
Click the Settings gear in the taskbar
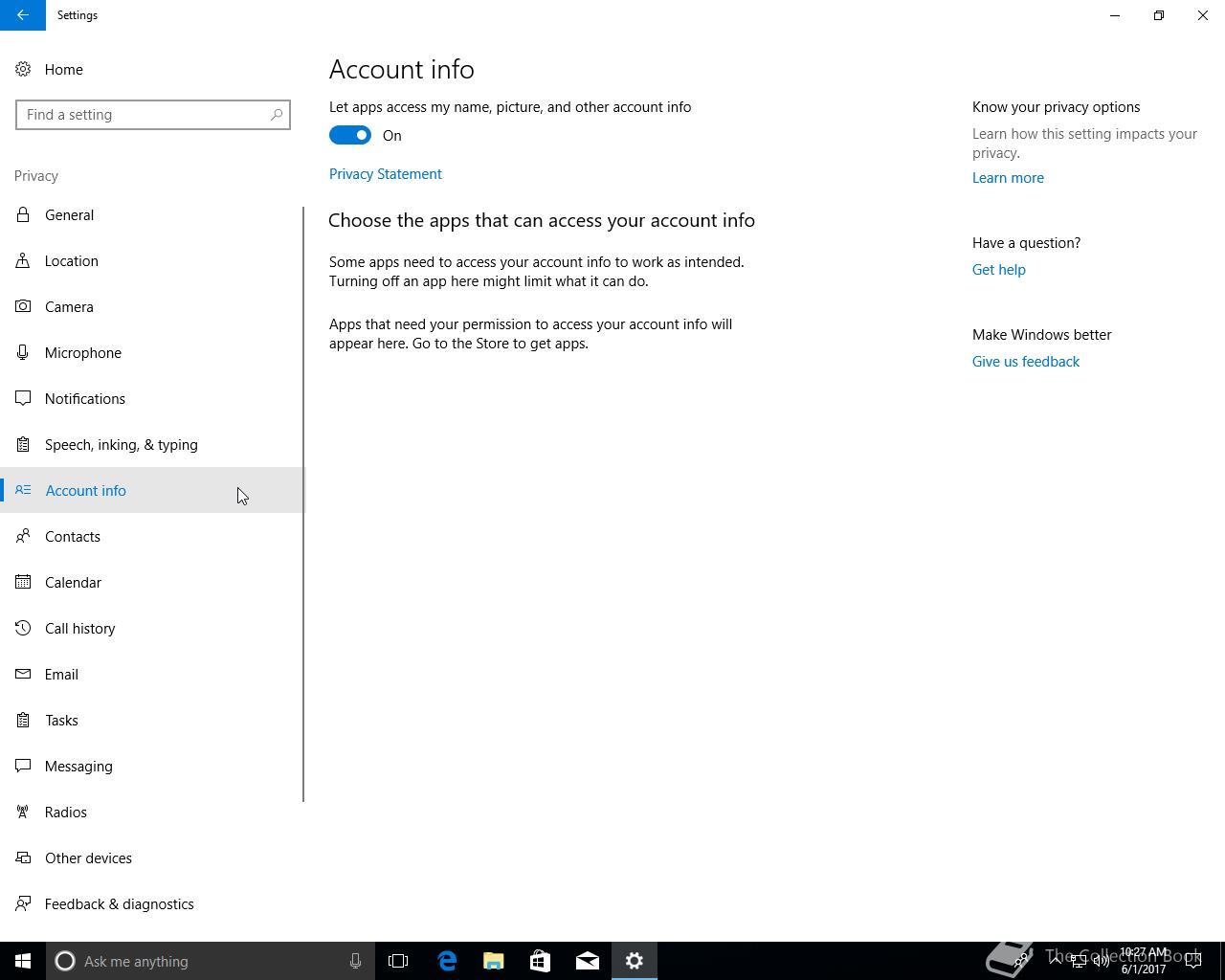pyautogui.click(x=635, y=961)
